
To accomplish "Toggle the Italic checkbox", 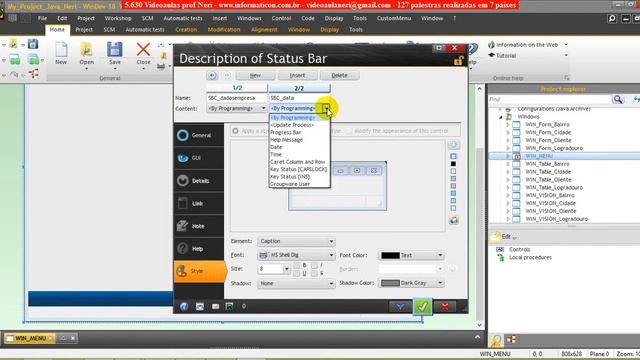I will pos(314,265).
